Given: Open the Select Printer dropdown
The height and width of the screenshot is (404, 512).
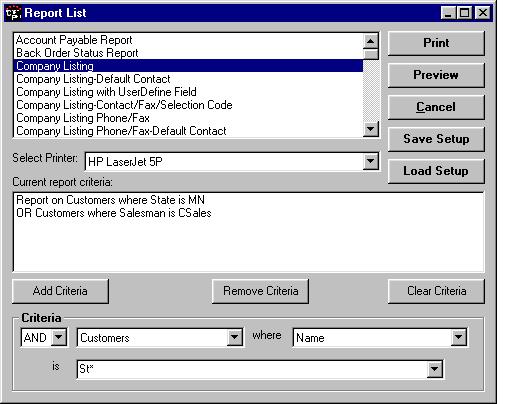Looking at the screenshot, I should point(370,161).
